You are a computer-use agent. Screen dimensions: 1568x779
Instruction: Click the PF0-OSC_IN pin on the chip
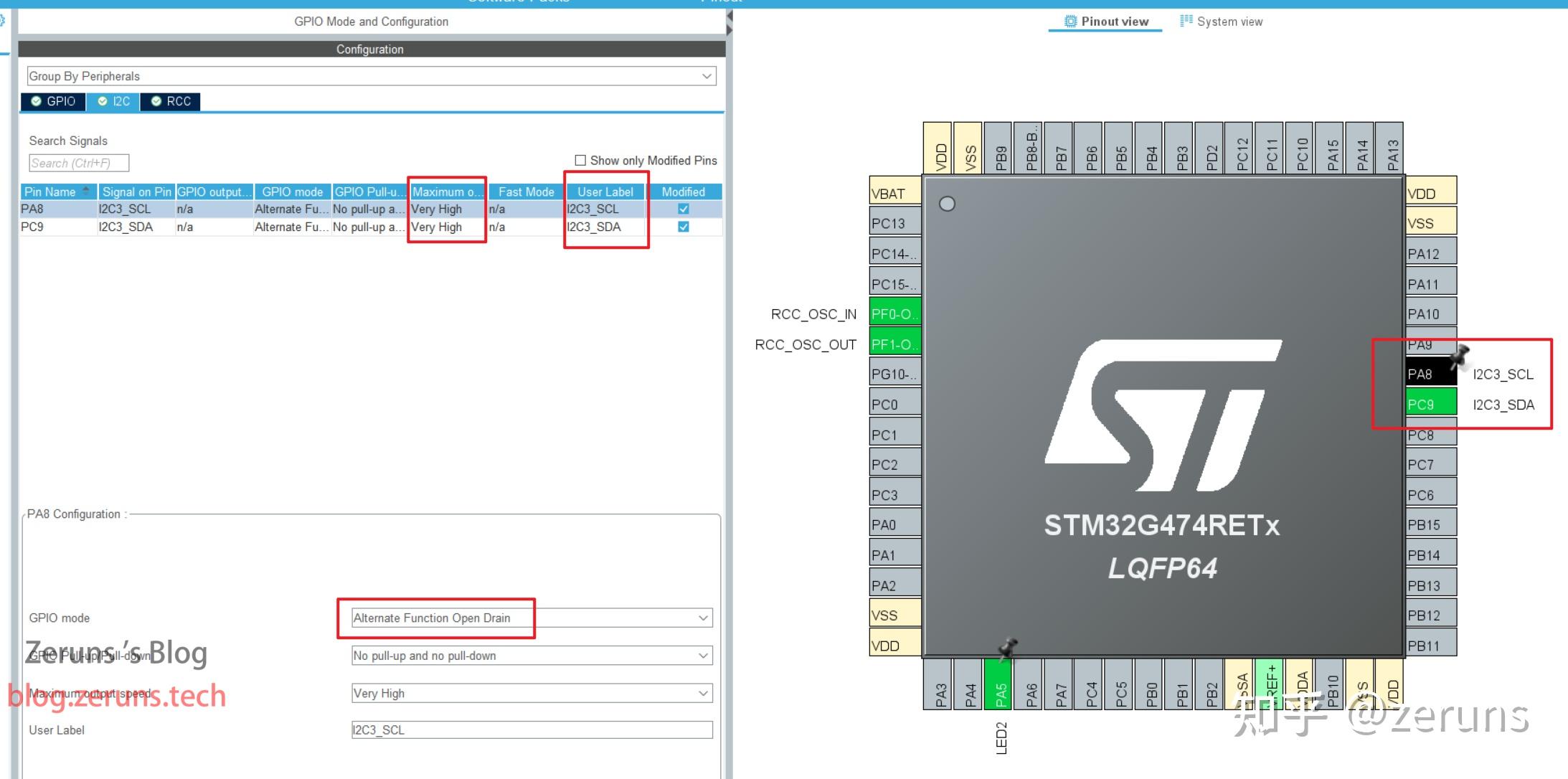893,313
